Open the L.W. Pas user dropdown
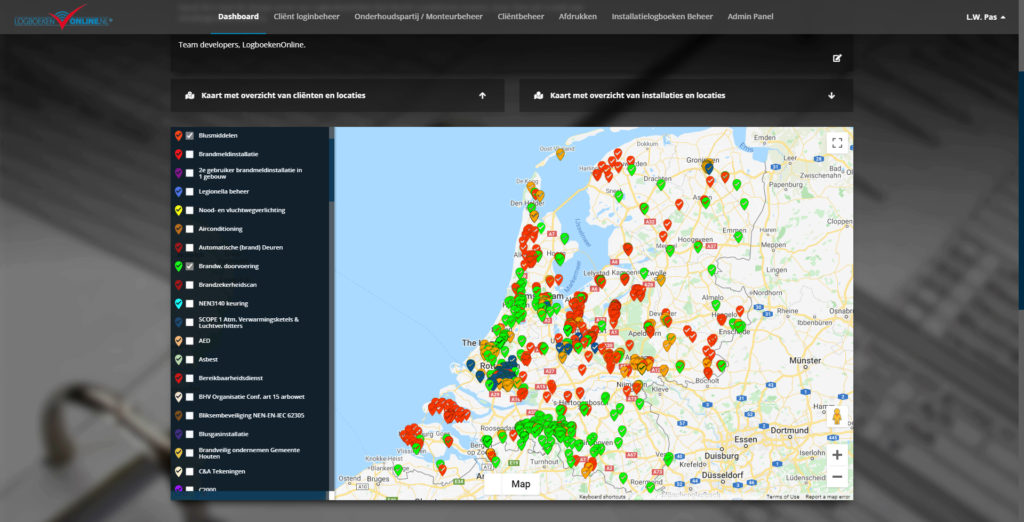This screenshot has width=1024, height=522. point(985,17)
